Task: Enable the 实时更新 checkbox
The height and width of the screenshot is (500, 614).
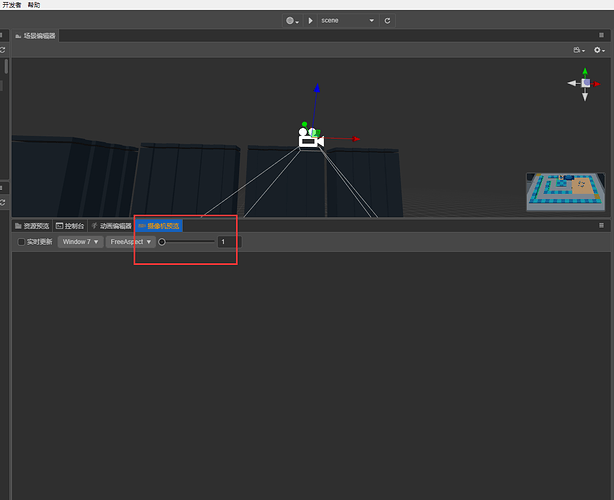Action: 22,242
